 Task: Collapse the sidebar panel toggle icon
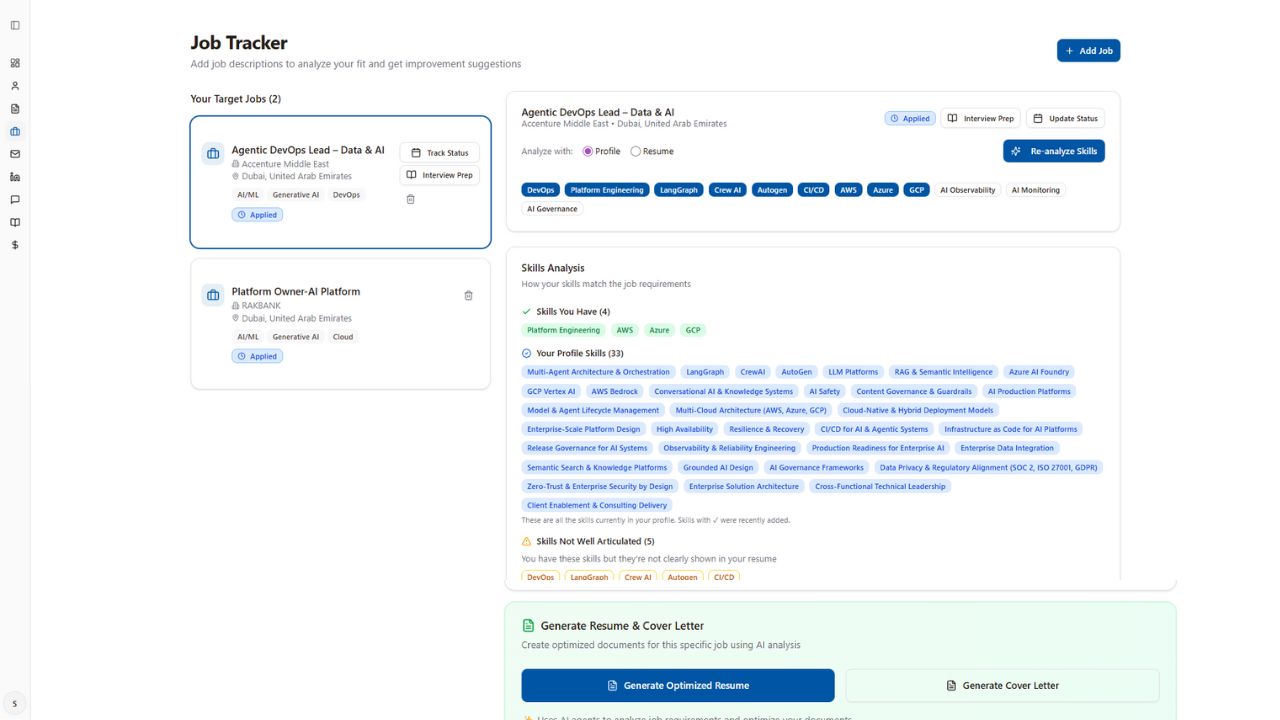[15, 25]
